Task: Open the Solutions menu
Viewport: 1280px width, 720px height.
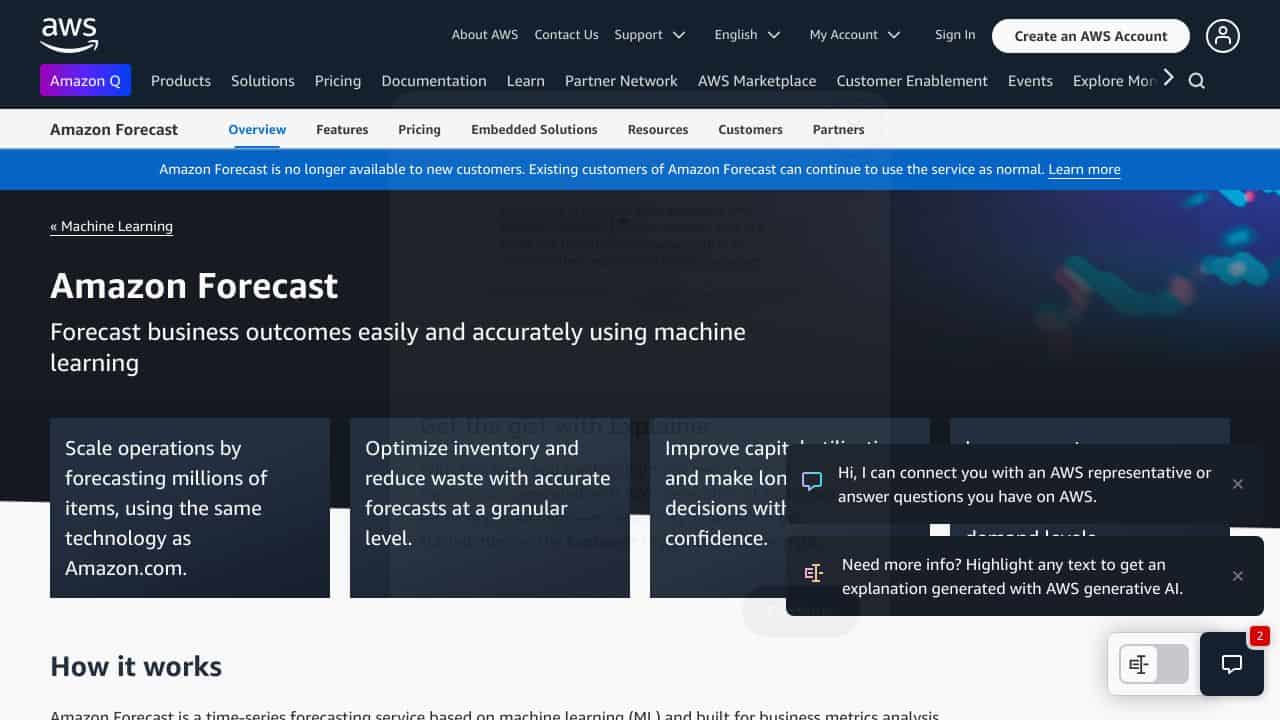Action: coord(263,81)
